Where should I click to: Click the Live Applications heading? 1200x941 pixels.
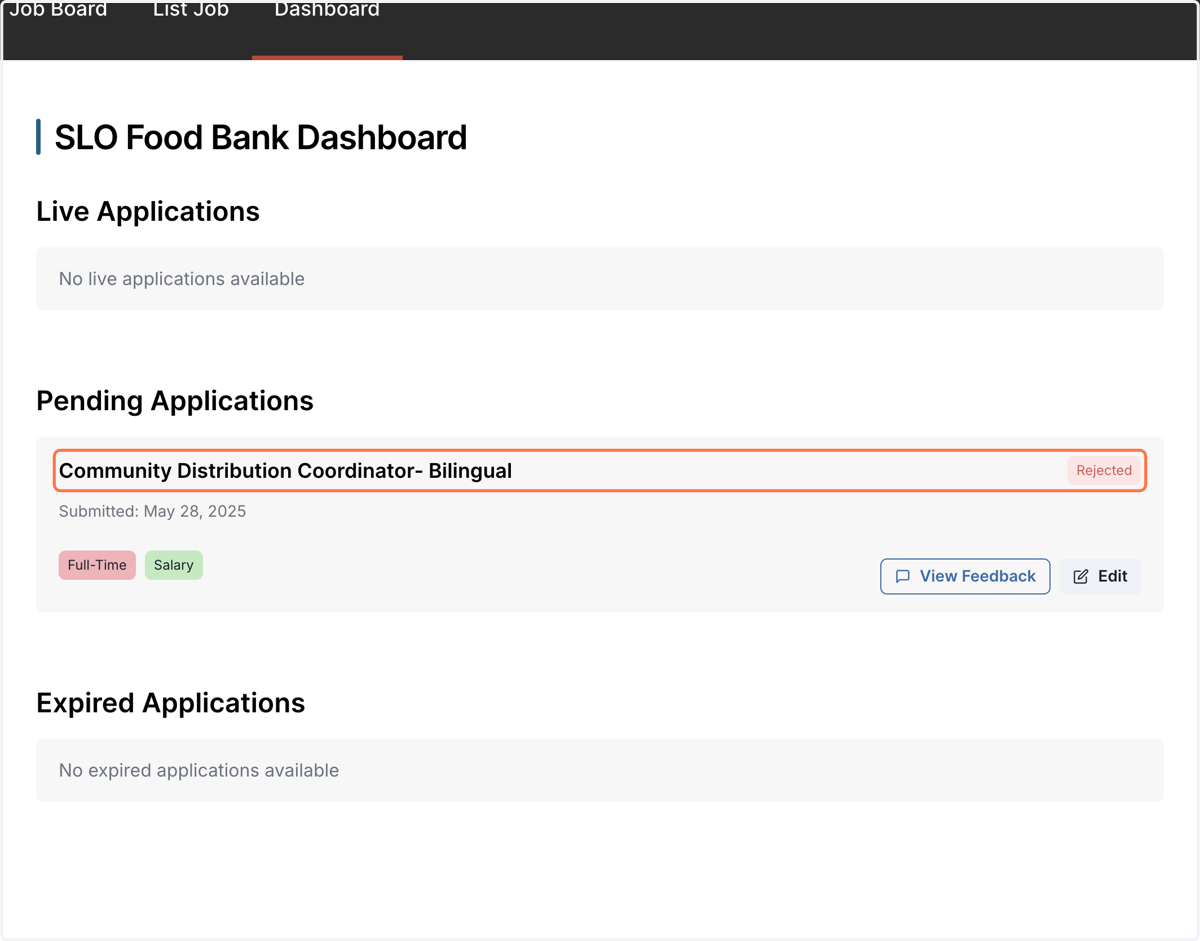click(148, 211)
